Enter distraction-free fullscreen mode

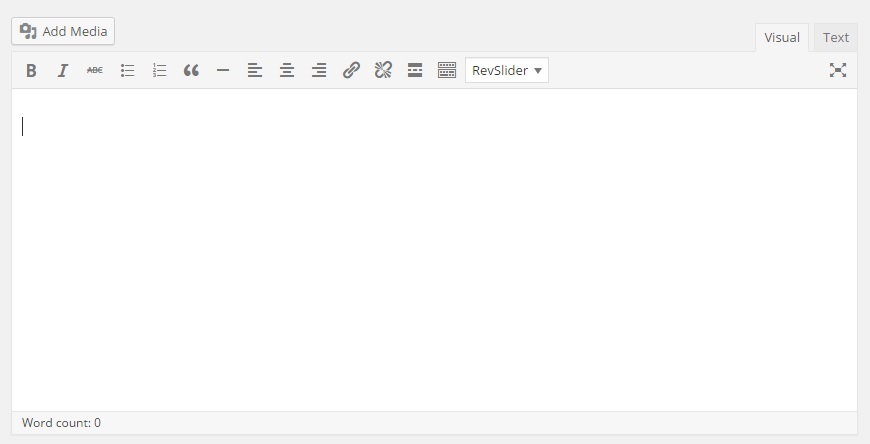click(838, 70)
